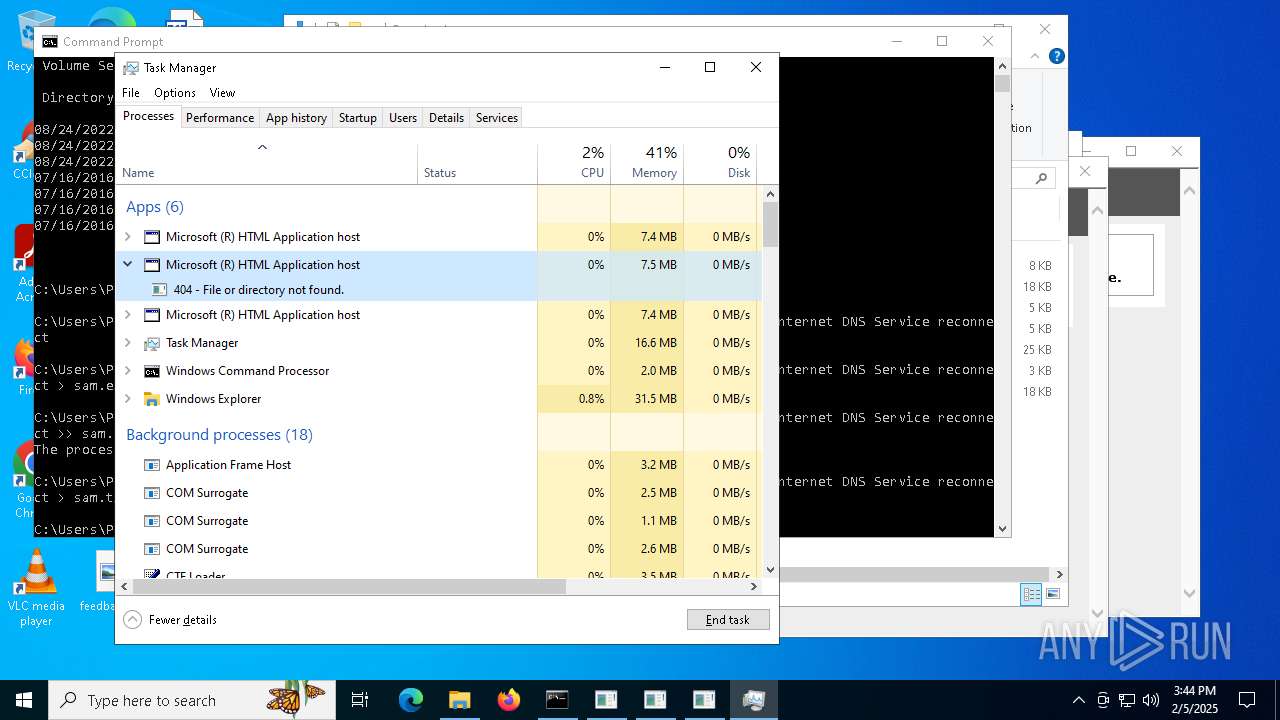
Task: Click the End task button
Action: pos(728,620)
